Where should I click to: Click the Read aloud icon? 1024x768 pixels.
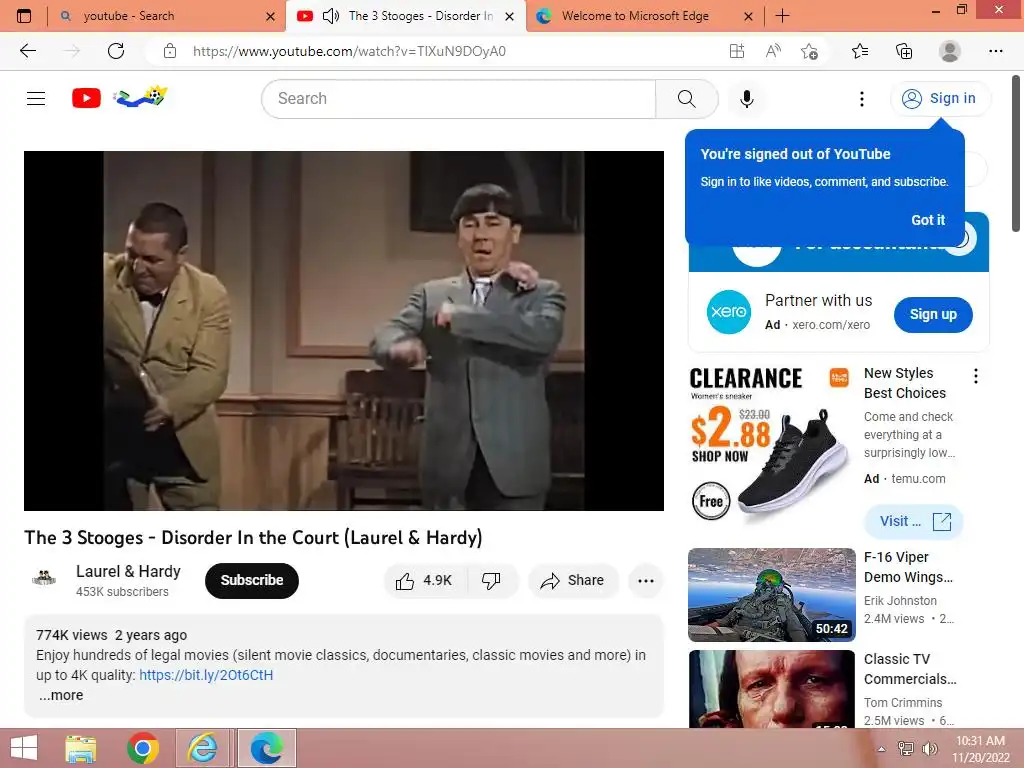[x=773, y=51]
